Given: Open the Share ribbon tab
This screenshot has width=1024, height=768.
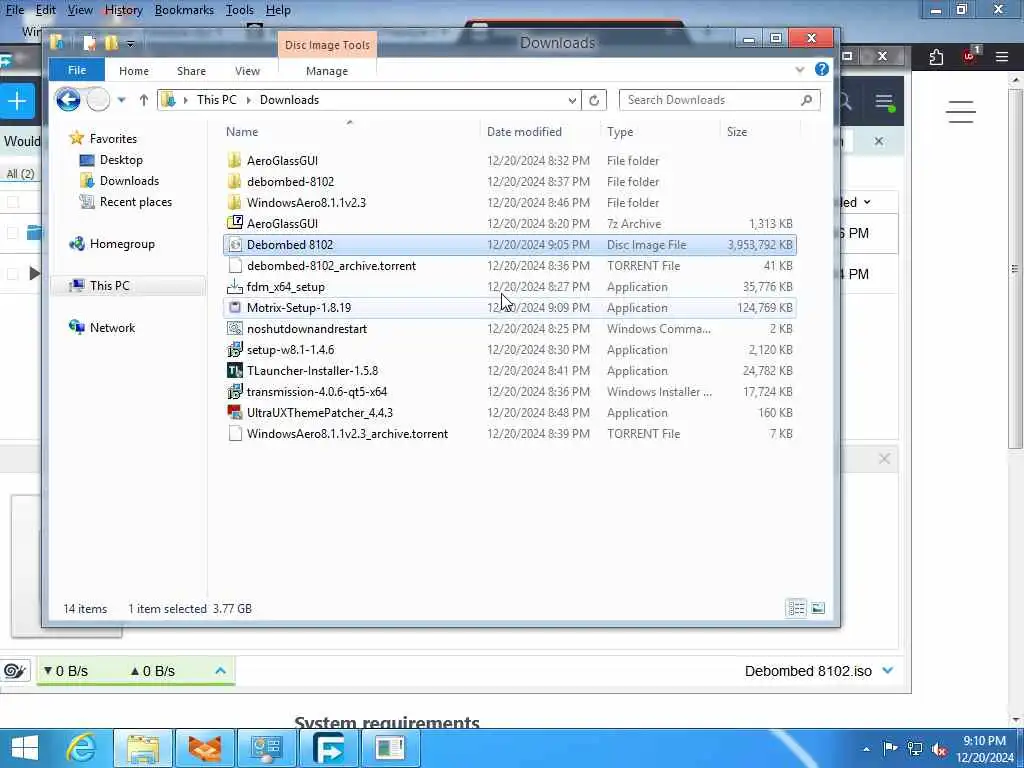Looking at the screenshot, I should [x=191, y=71].
